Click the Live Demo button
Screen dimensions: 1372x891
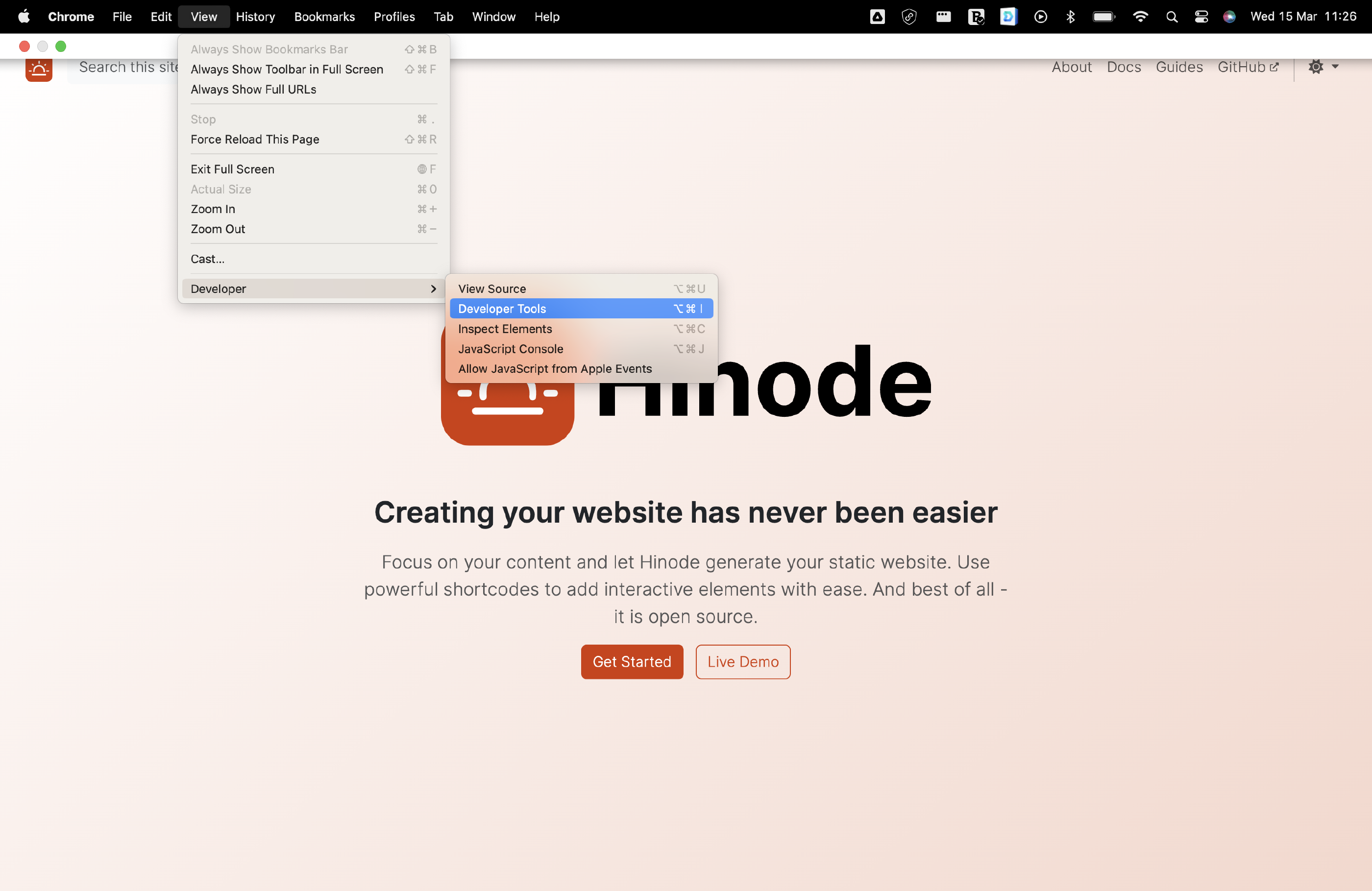[742, 662]
